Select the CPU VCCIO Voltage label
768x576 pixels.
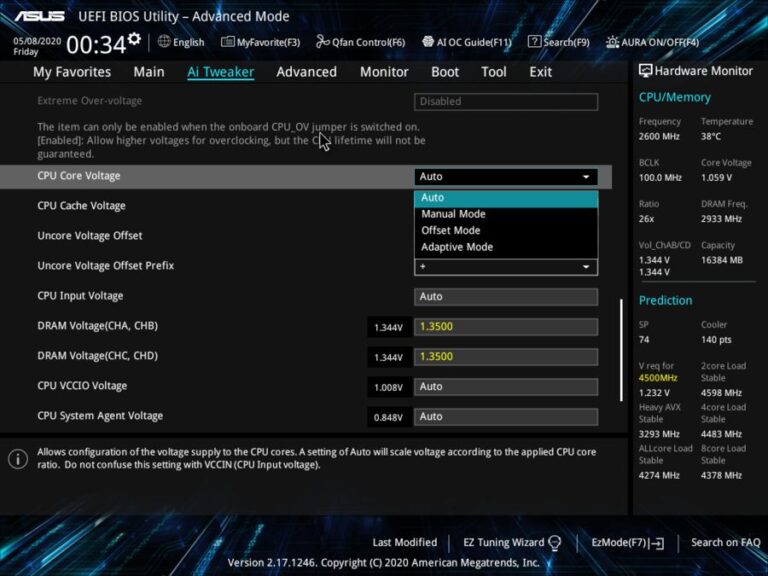(x=82, y=386)
